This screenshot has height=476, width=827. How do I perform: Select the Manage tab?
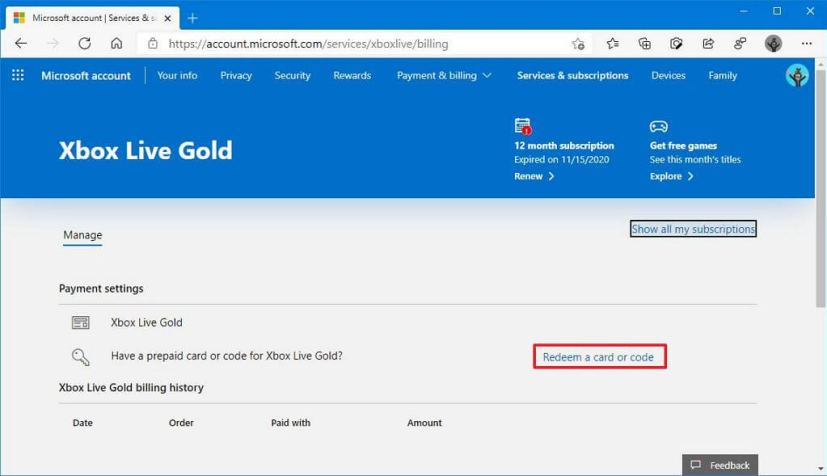coord(83,235)
